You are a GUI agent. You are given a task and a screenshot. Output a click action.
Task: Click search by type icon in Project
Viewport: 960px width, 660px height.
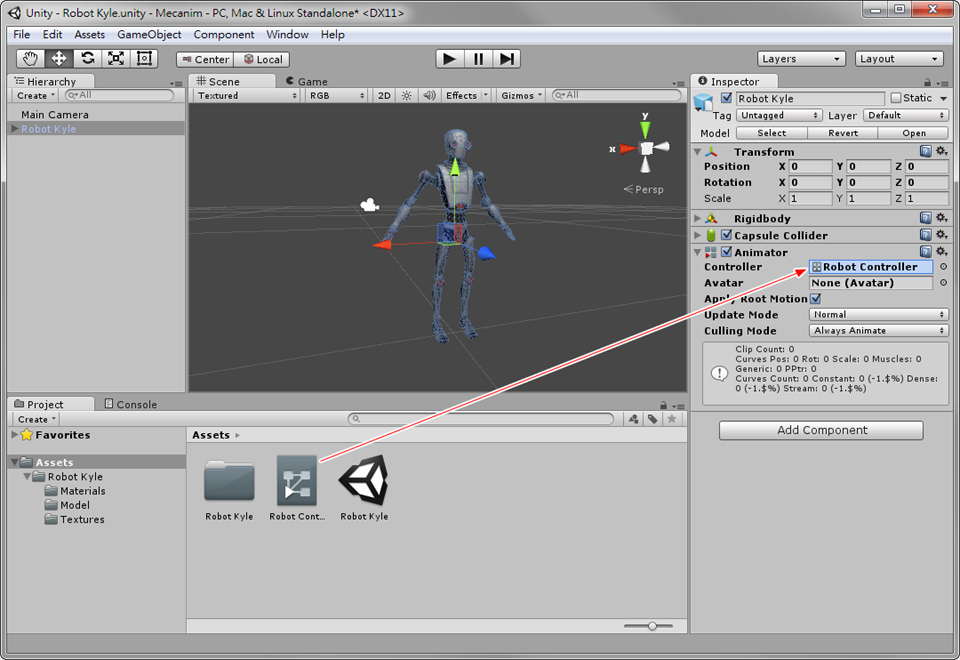634,419
